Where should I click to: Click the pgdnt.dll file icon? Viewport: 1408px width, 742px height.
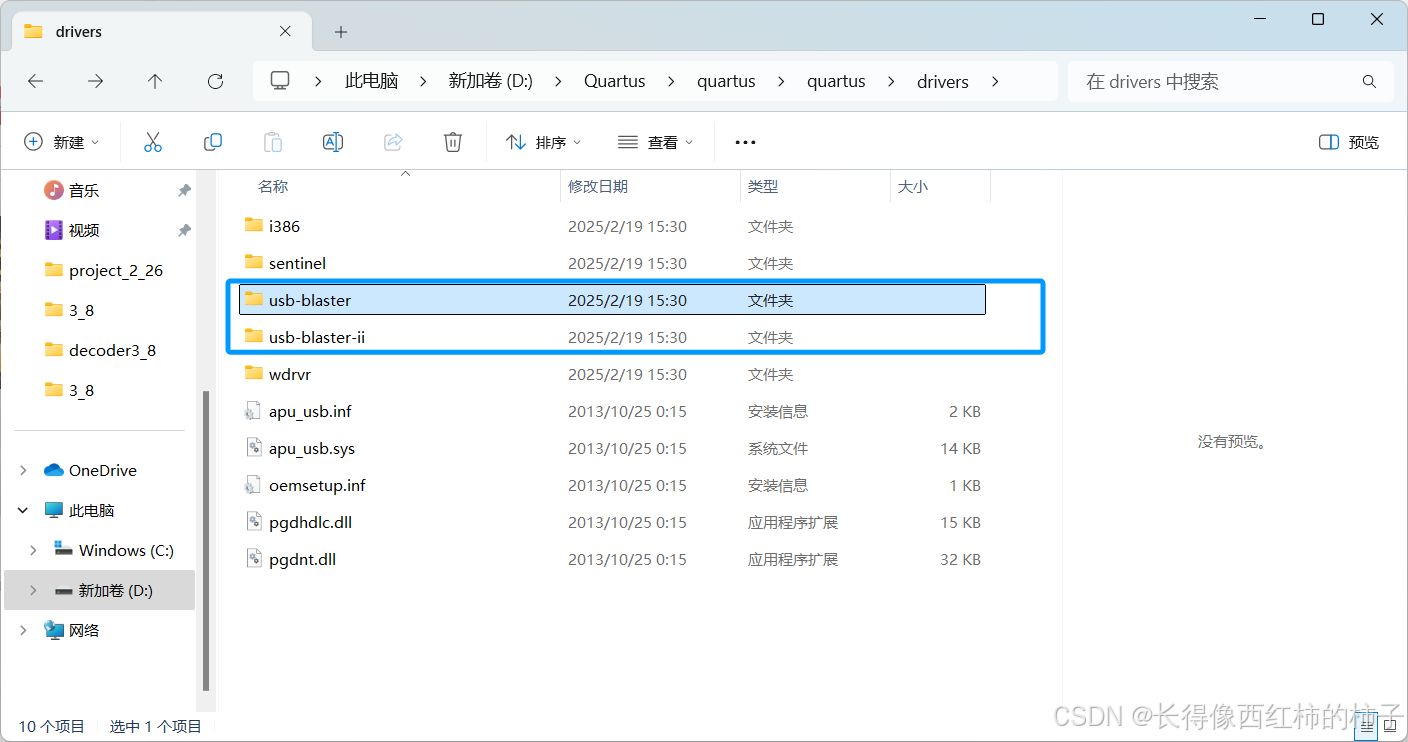[253, 559]
